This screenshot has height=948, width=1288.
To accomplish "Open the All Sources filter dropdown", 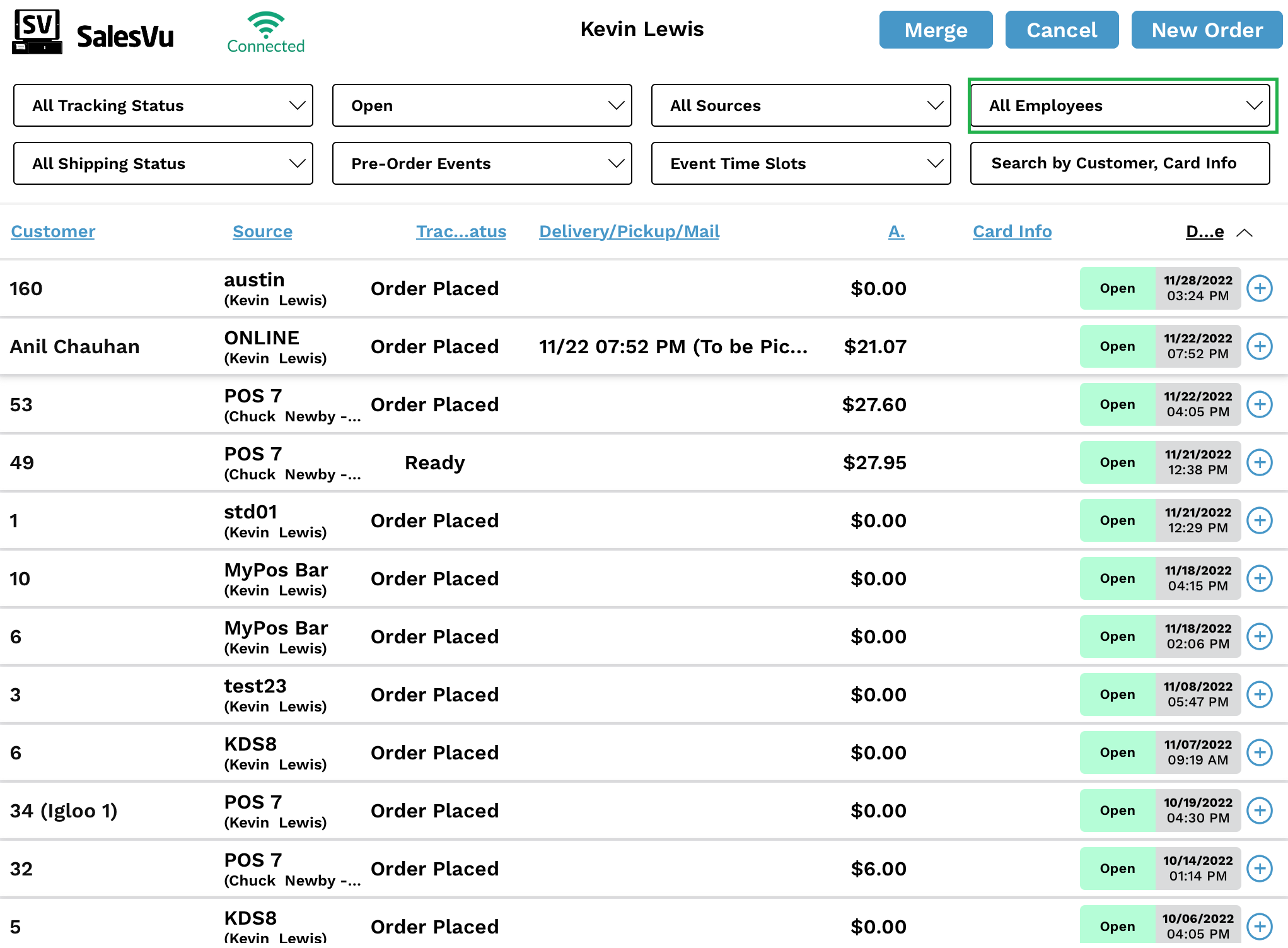I will tap(801, 106).
